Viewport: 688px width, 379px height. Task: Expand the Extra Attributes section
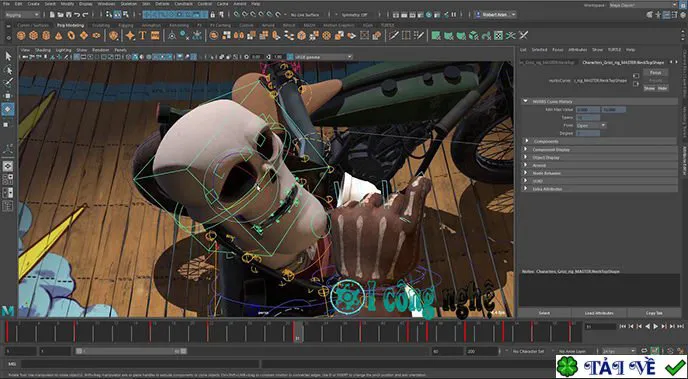pyautogui.click(x=527, y=189)
